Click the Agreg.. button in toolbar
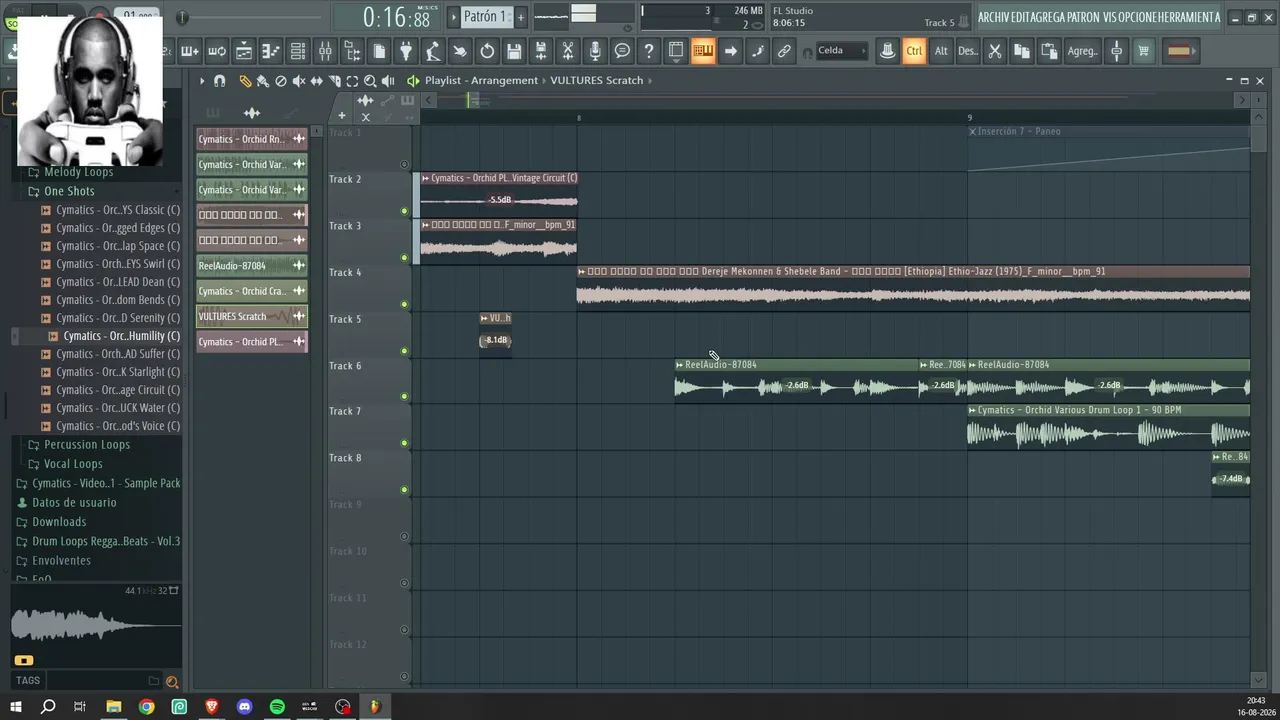 pos(1082,51)
